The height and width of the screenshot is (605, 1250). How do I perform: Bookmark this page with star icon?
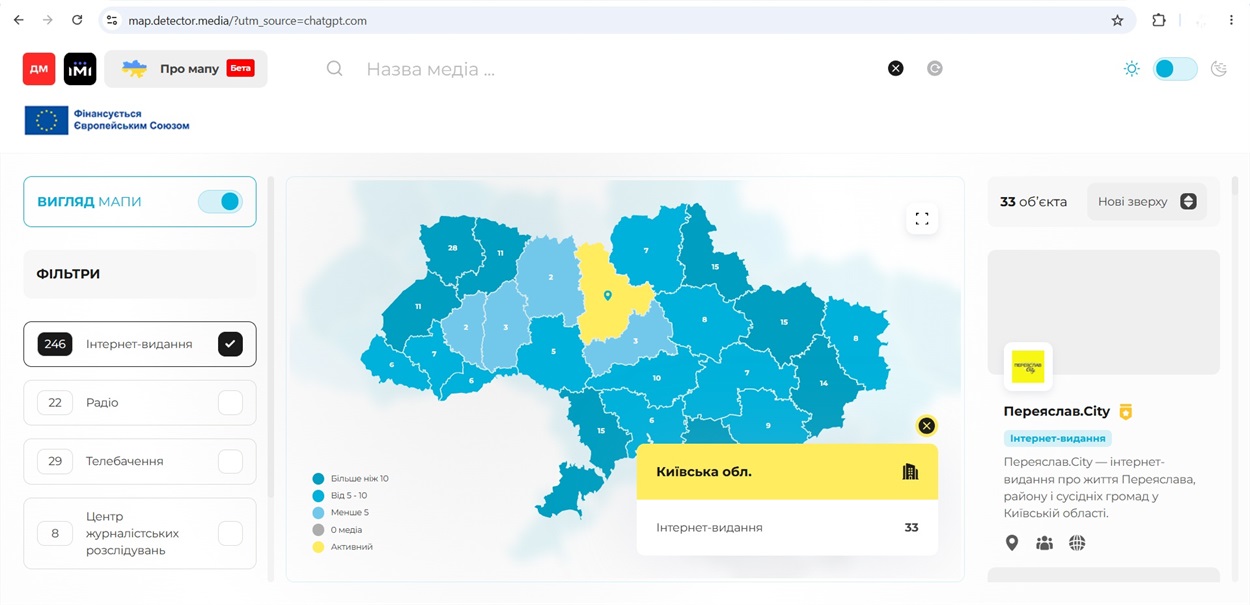(1117, 20)
